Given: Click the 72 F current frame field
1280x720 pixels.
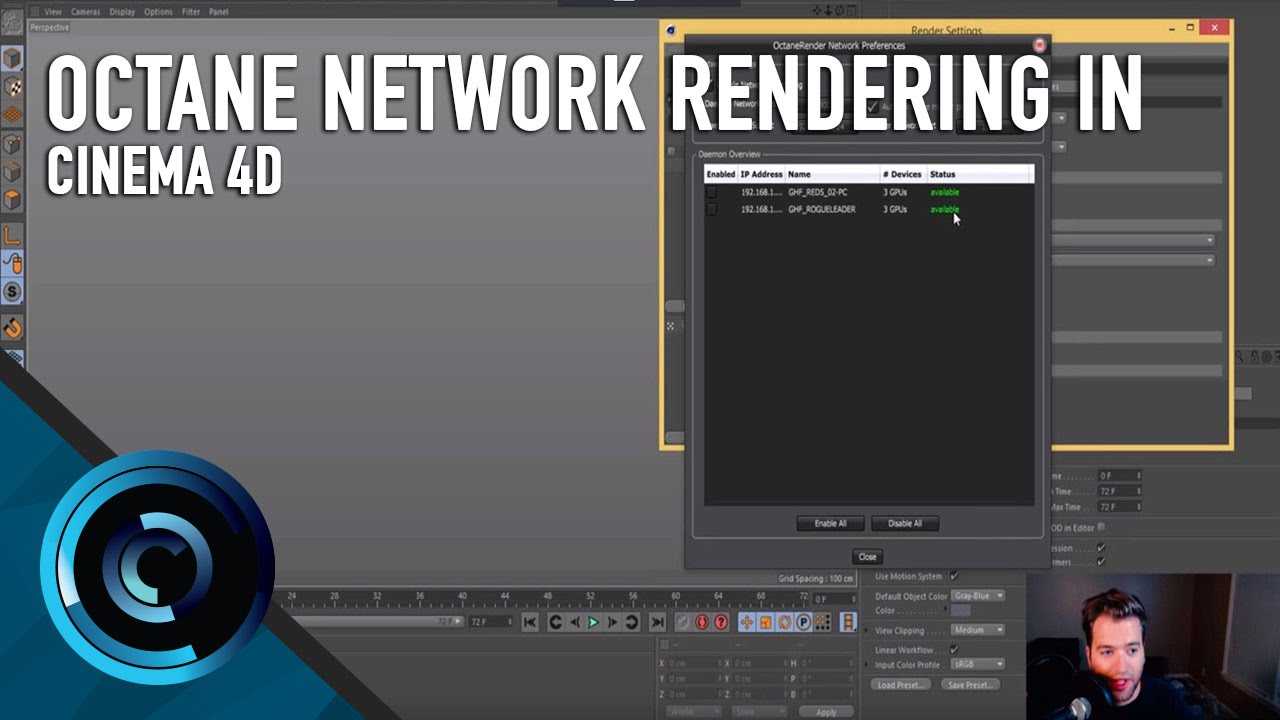Looking at the screenshot, I should click(x=491, y=622).
